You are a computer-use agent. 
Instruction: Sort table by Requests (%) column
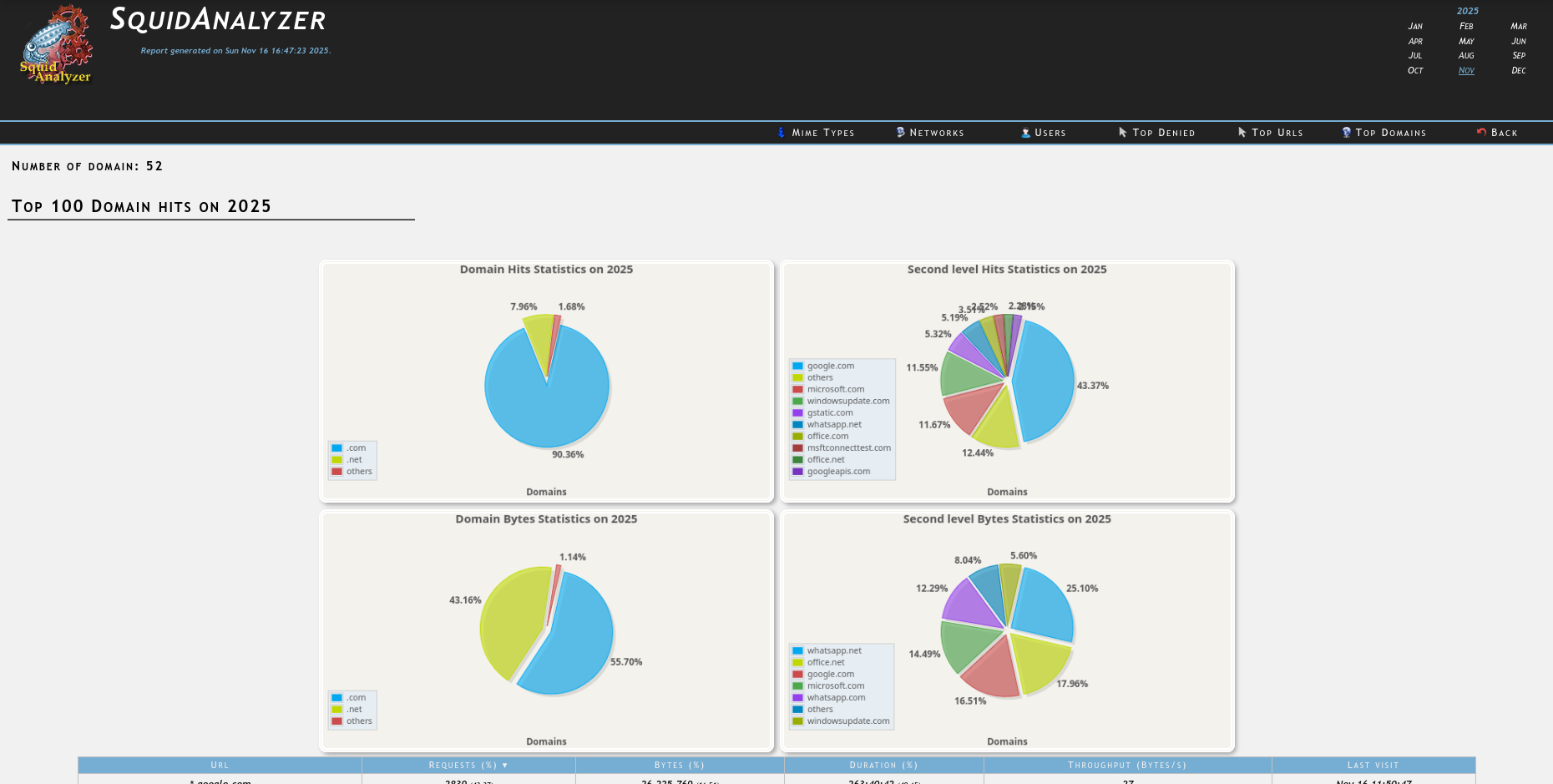(x=468, y=765)
